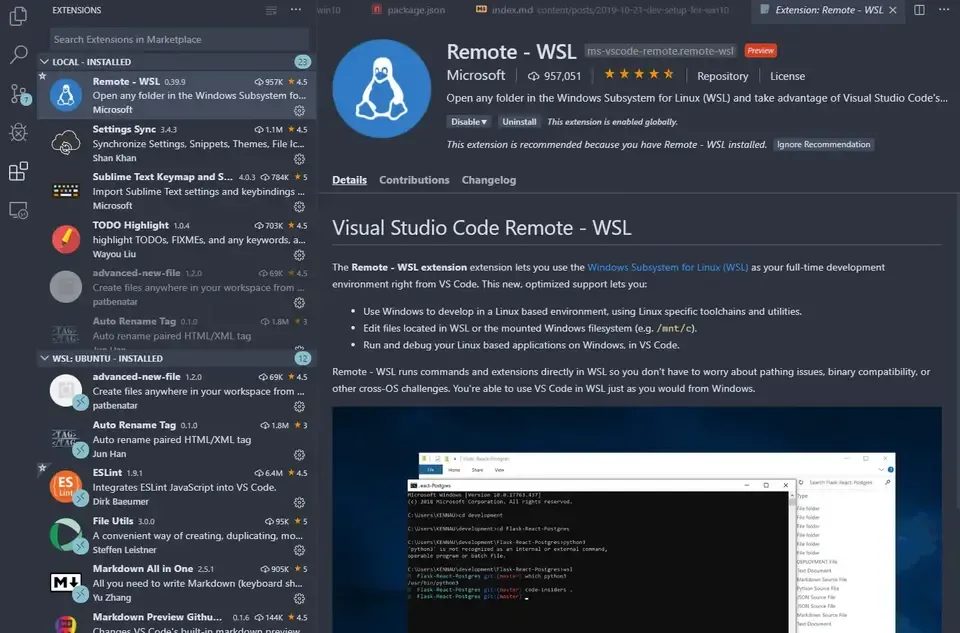Image resolution: width=960 pixels, height=633 pixels.
Task: Open the Repository link
Action: [722, 75]
